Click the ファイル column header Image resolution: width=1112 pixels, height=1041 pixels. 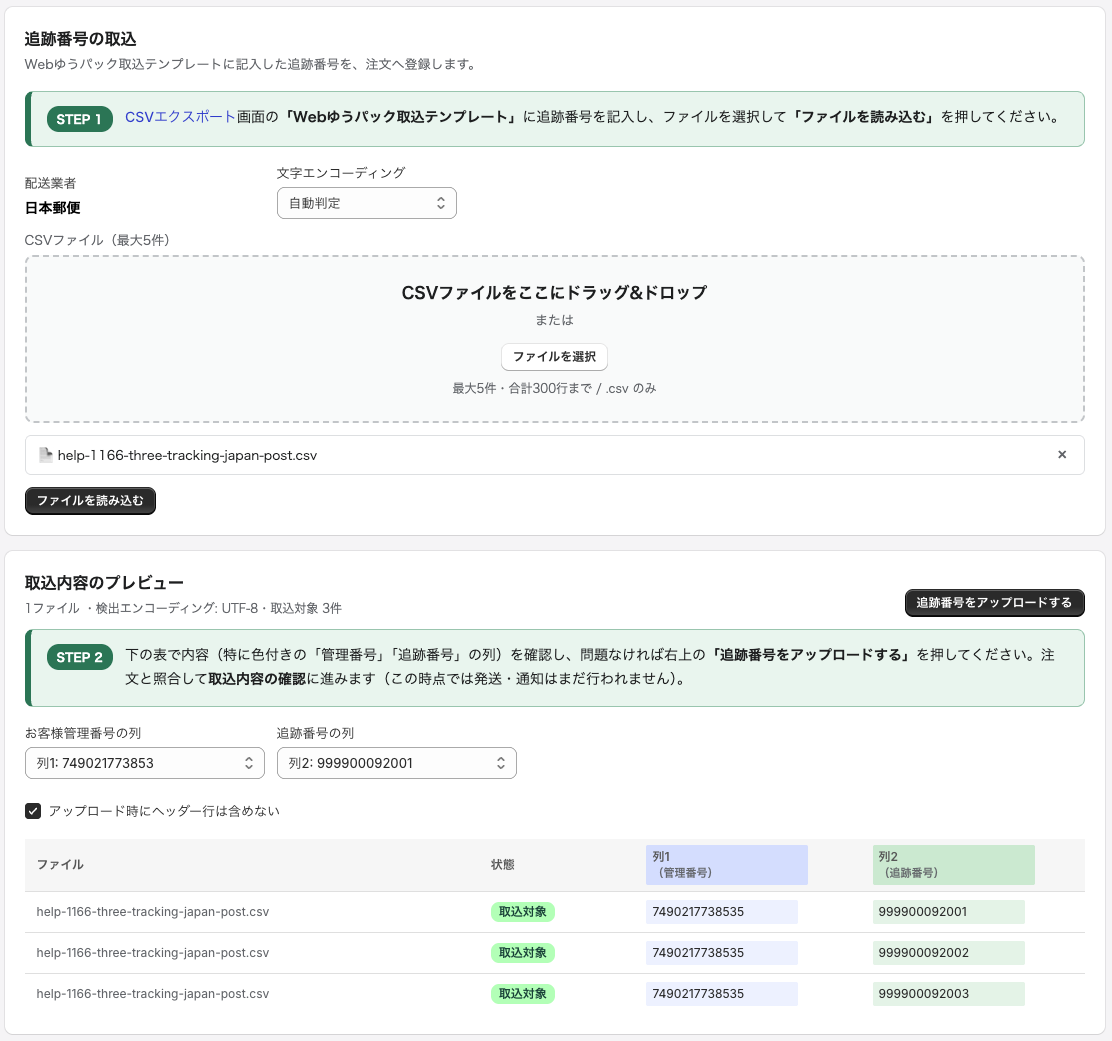[60, 864]
